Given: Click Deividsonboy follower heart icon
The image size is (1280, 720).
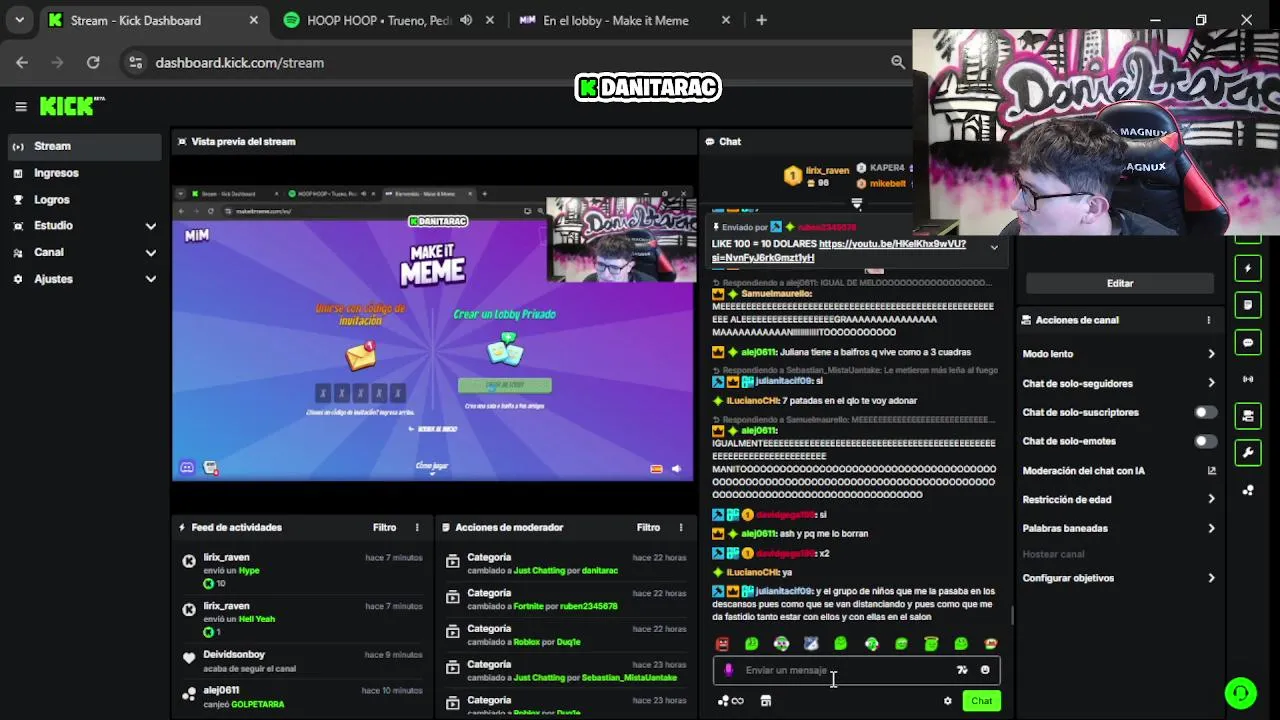Looking at the screenshot, I should point(189,658).
